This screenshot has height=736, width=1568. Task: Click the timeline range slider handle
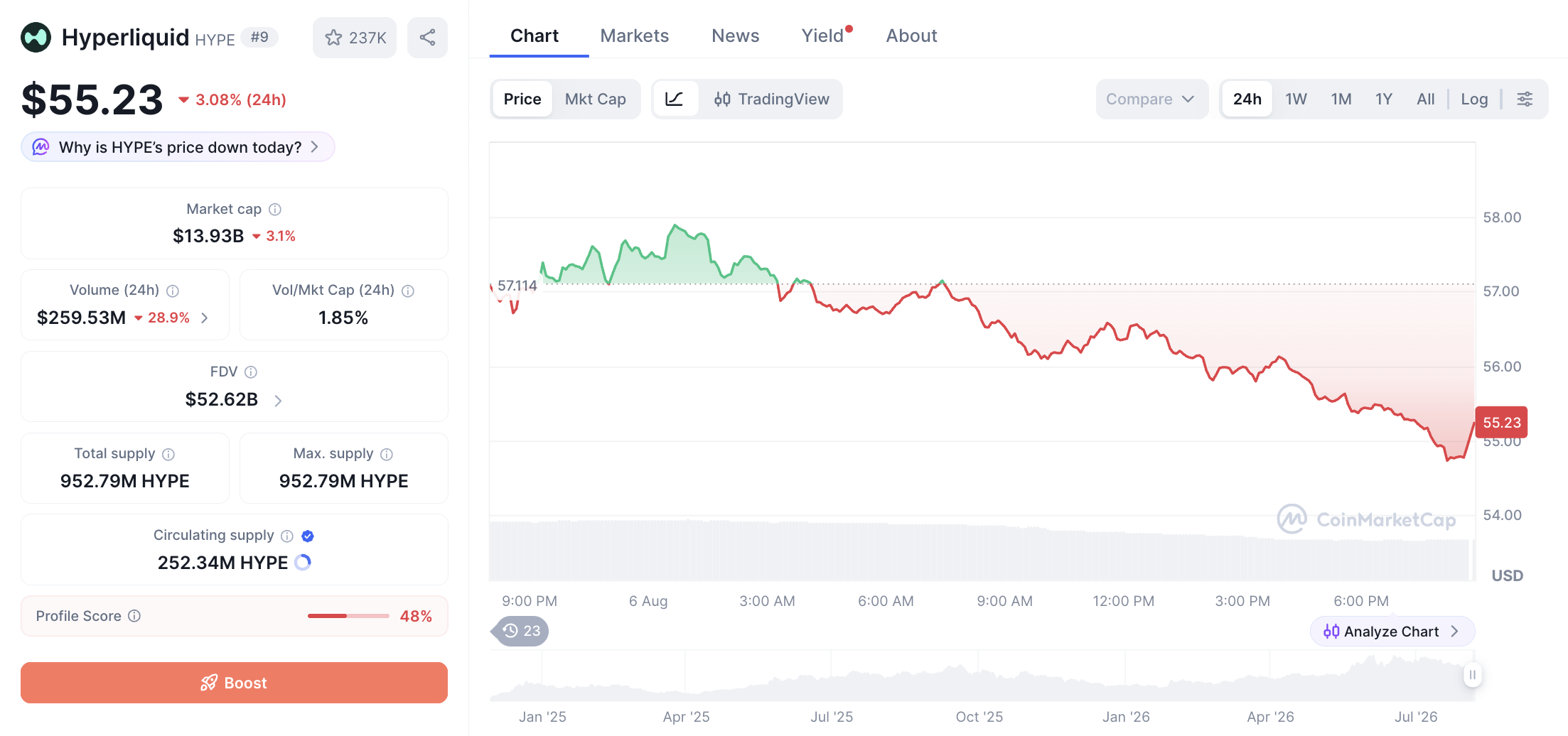click(x=1473, y=675)
